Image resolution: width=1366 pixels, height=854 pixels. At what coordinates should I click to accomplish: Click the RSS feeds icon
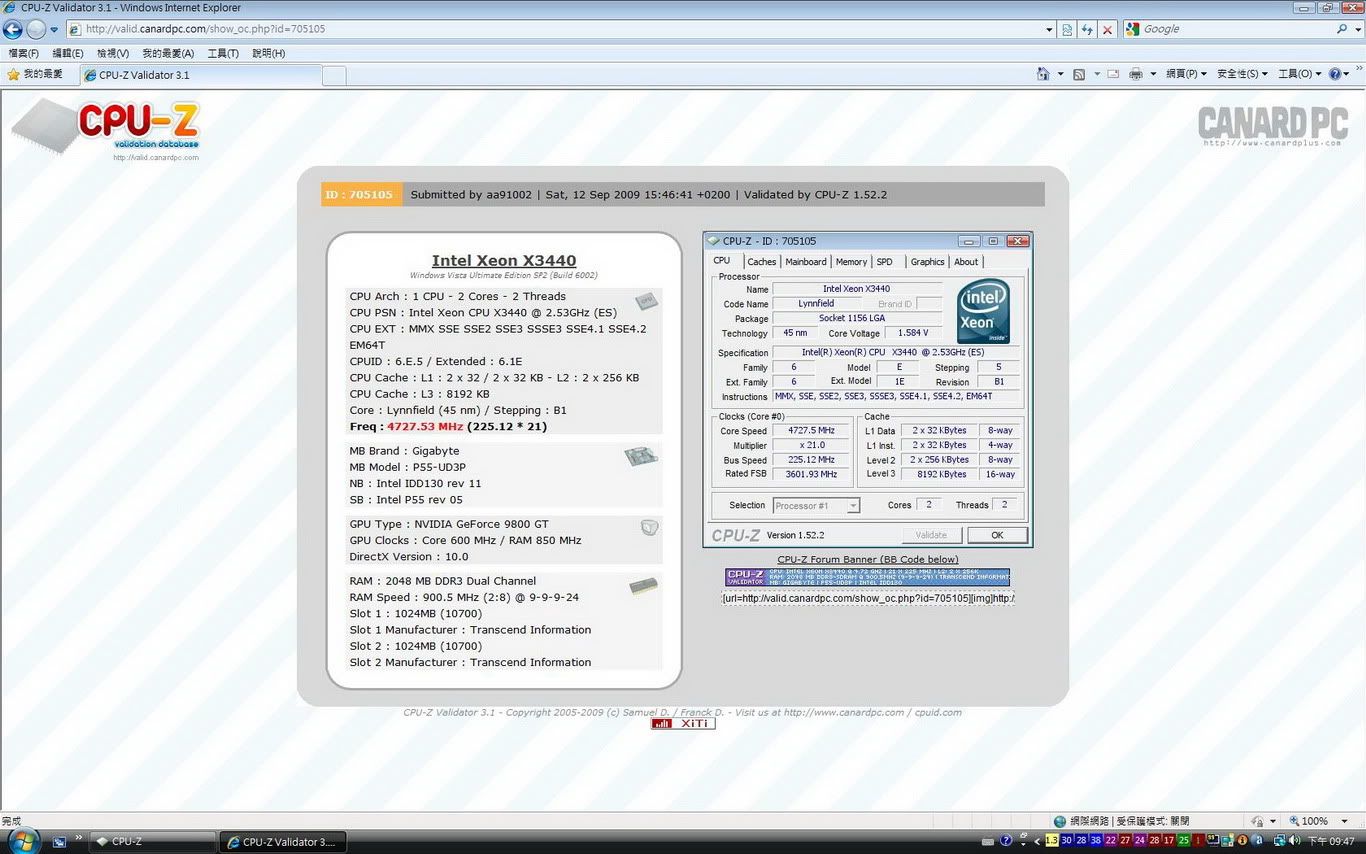click(x=1079, y=74)
